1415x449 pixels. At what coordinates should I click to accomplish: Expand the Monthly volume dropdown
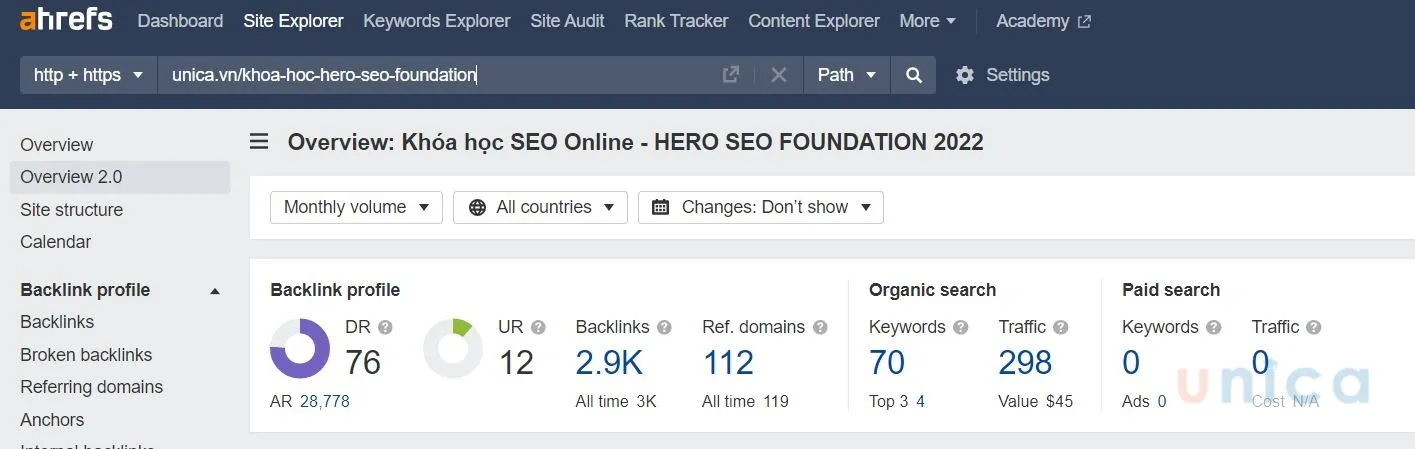pos(356,207)
